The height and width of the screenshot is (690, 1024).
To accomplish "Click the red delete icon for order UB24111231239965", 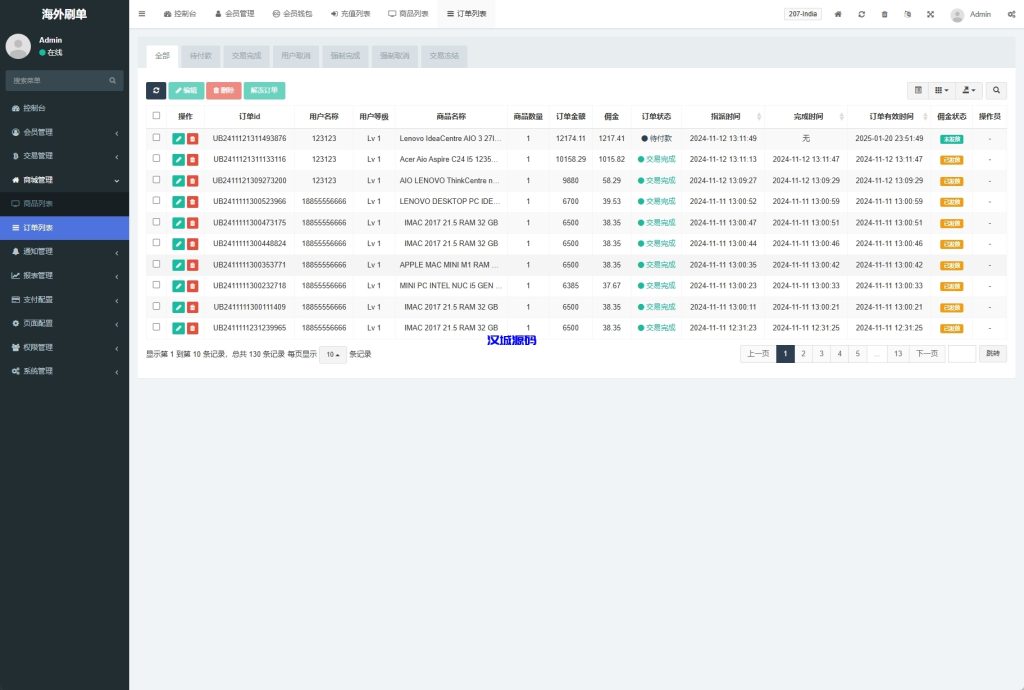I will coord(192,328).
